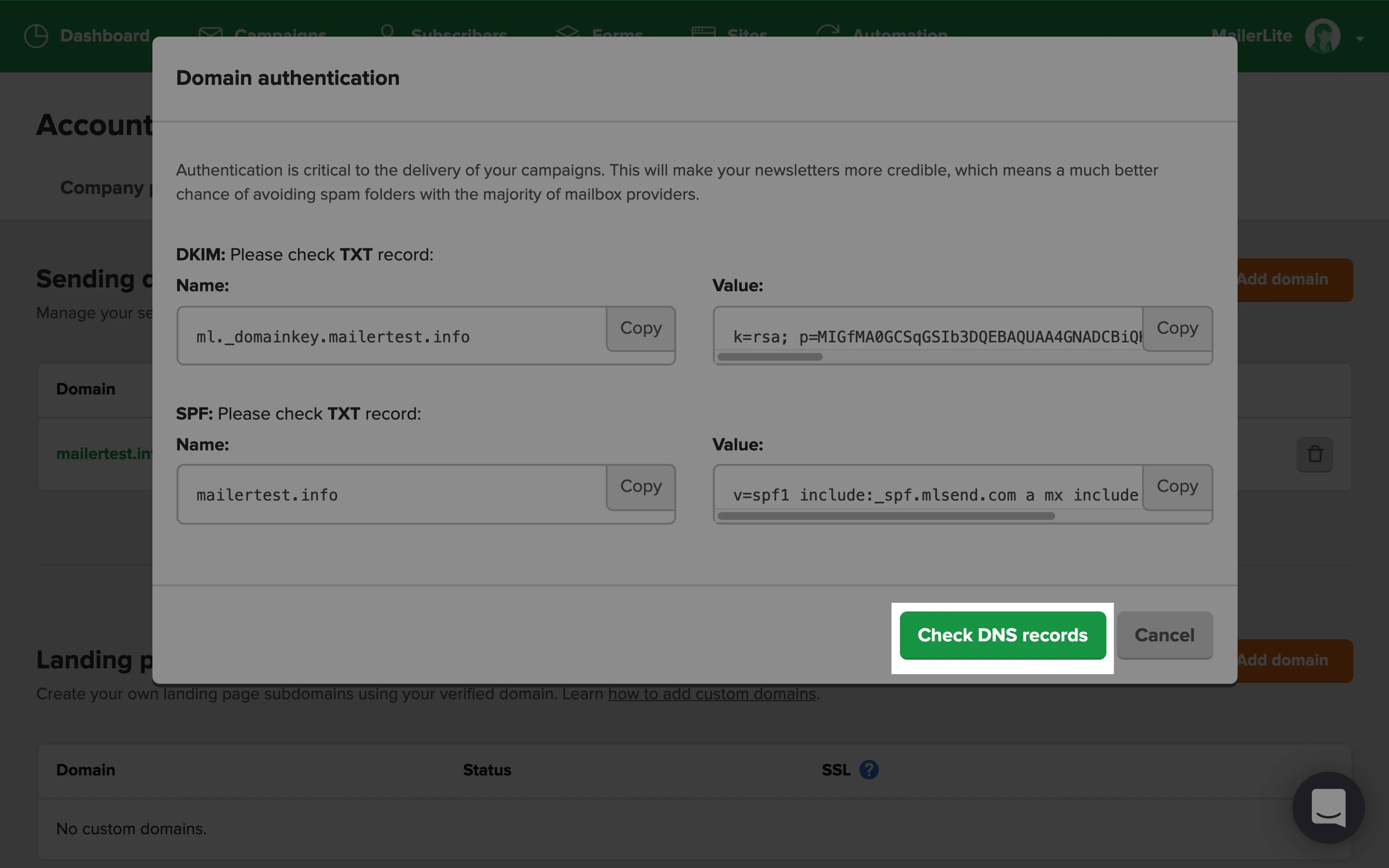Open the how to add custom domains link

click(x=712, y=693)
